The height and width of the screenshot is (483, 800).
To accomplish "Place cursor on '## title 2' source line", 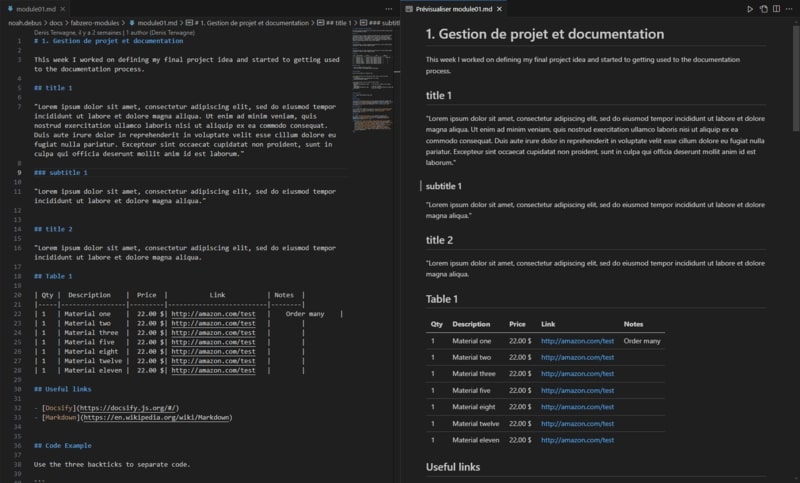I will pyautogui.click(x=53, y=230).
